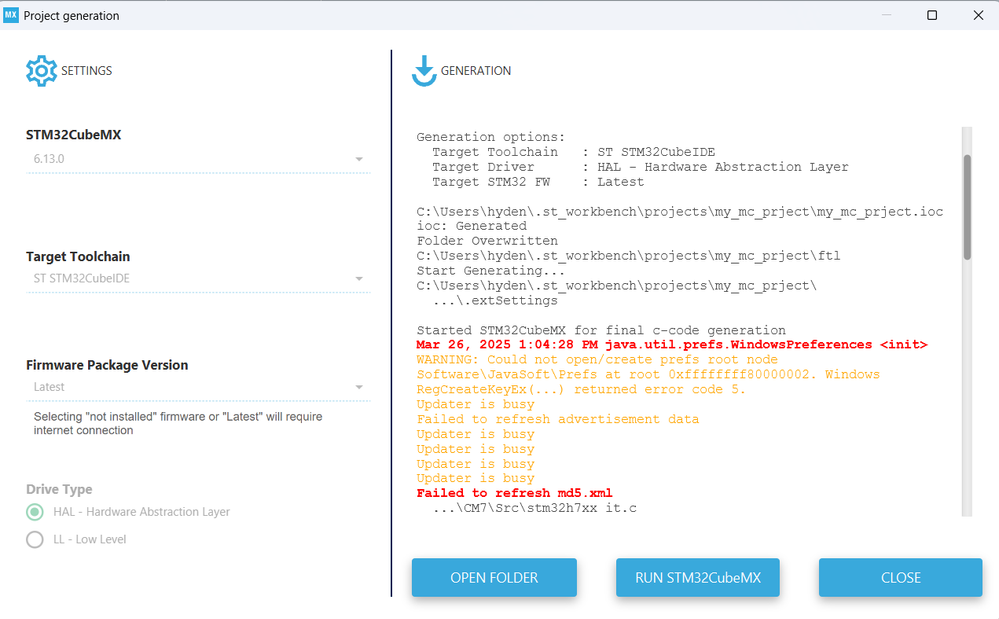Expand the Target Toolchain ST STM32CubeIDE dropdown
999x619 pixels.
[198, 279]
